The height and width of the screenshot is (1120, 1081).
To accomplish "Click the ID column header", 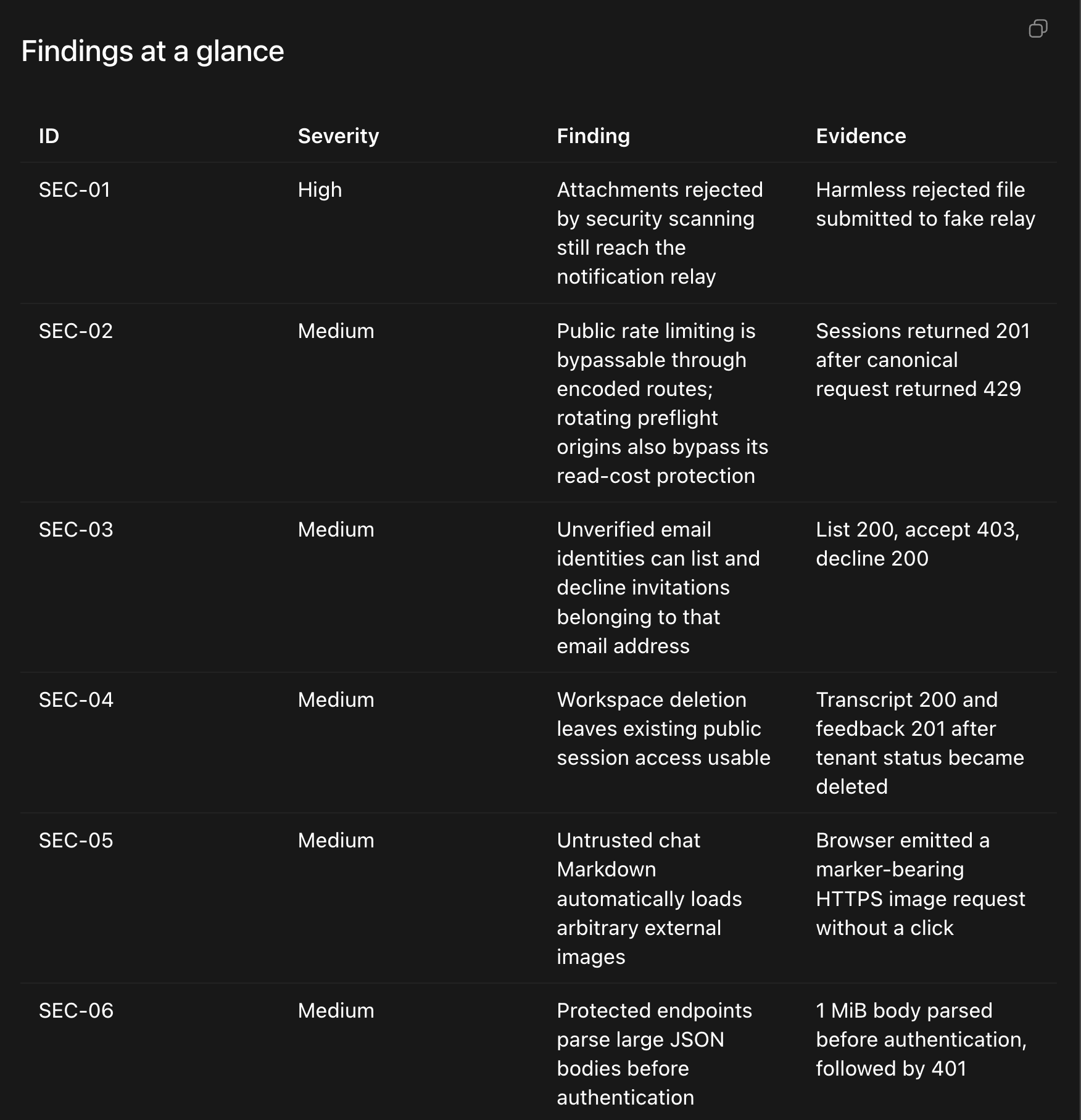I will click(49, 136).
